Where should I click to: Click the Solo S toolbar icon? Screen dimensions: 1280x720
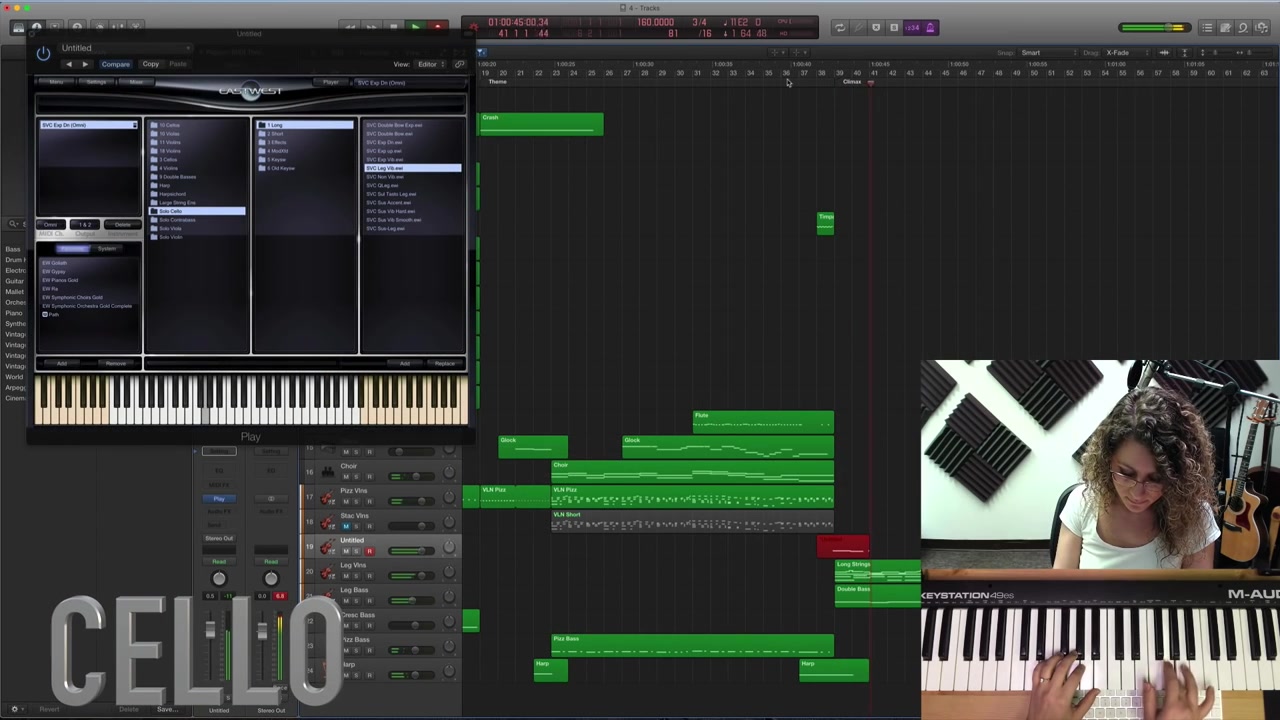pyautogui.click(x=894, y=28)
